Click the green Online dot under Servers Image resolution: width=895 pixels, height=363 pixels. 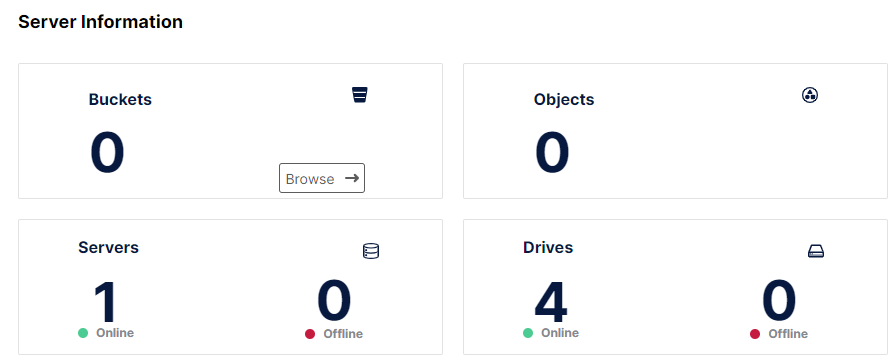(83, 333)
